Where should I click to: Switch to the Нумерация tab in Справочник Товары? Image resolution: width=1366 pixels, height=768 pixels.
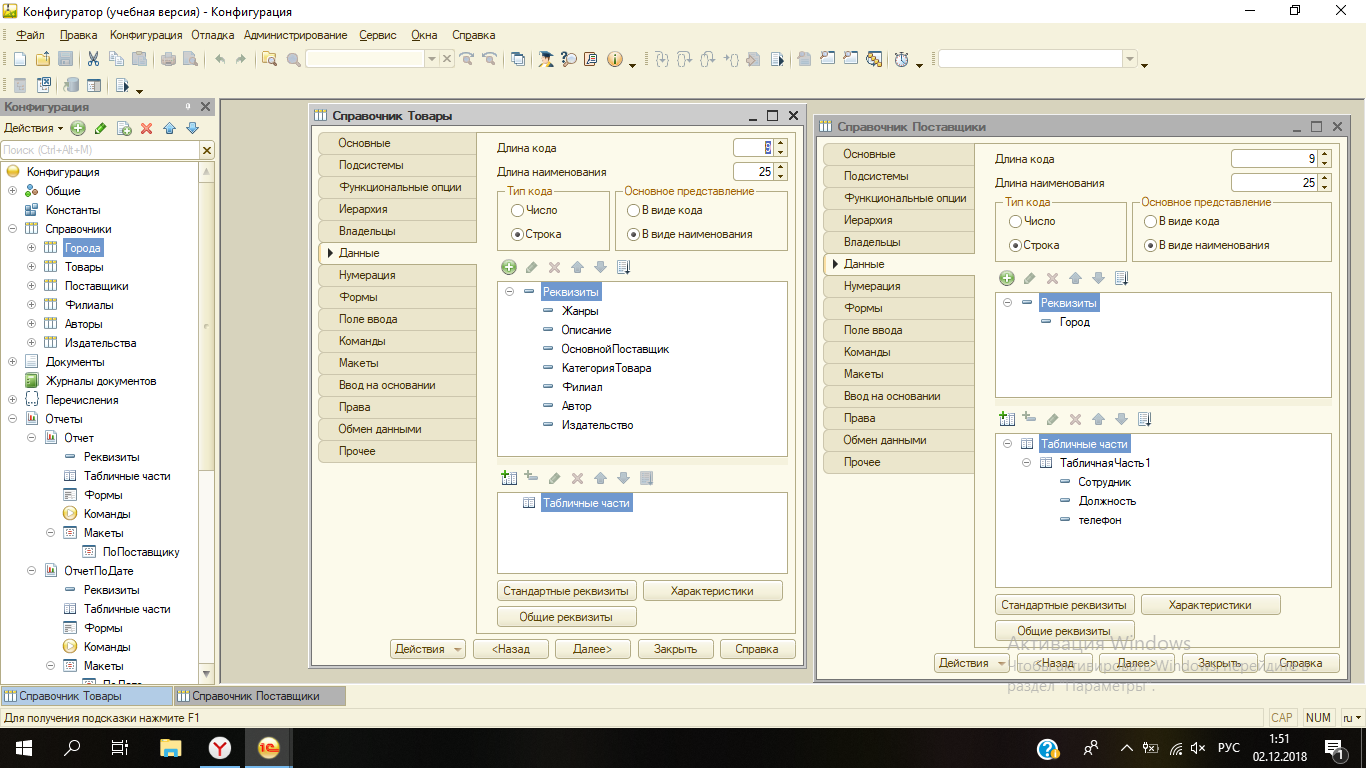[367, 275]
